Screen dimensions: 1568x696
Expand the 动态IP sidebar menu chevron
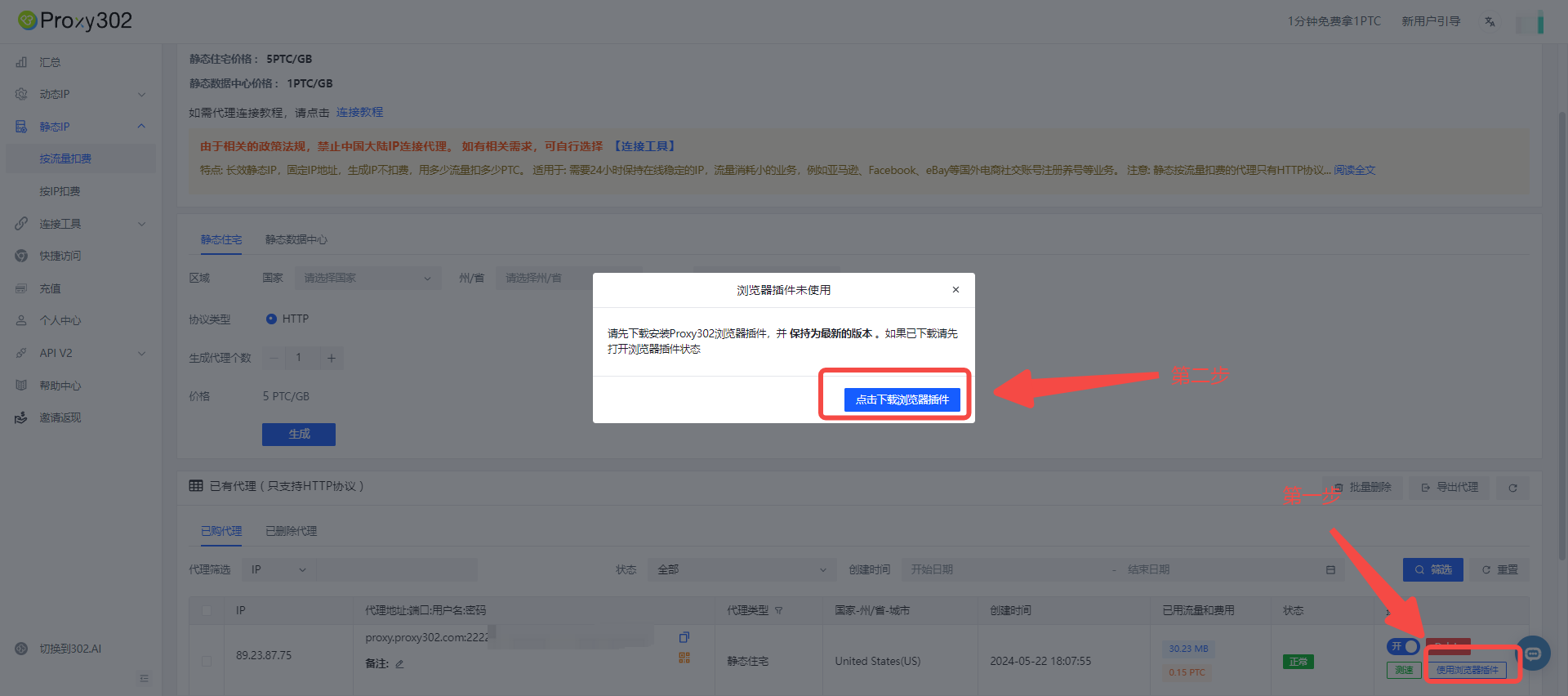[x=141, y=94]
